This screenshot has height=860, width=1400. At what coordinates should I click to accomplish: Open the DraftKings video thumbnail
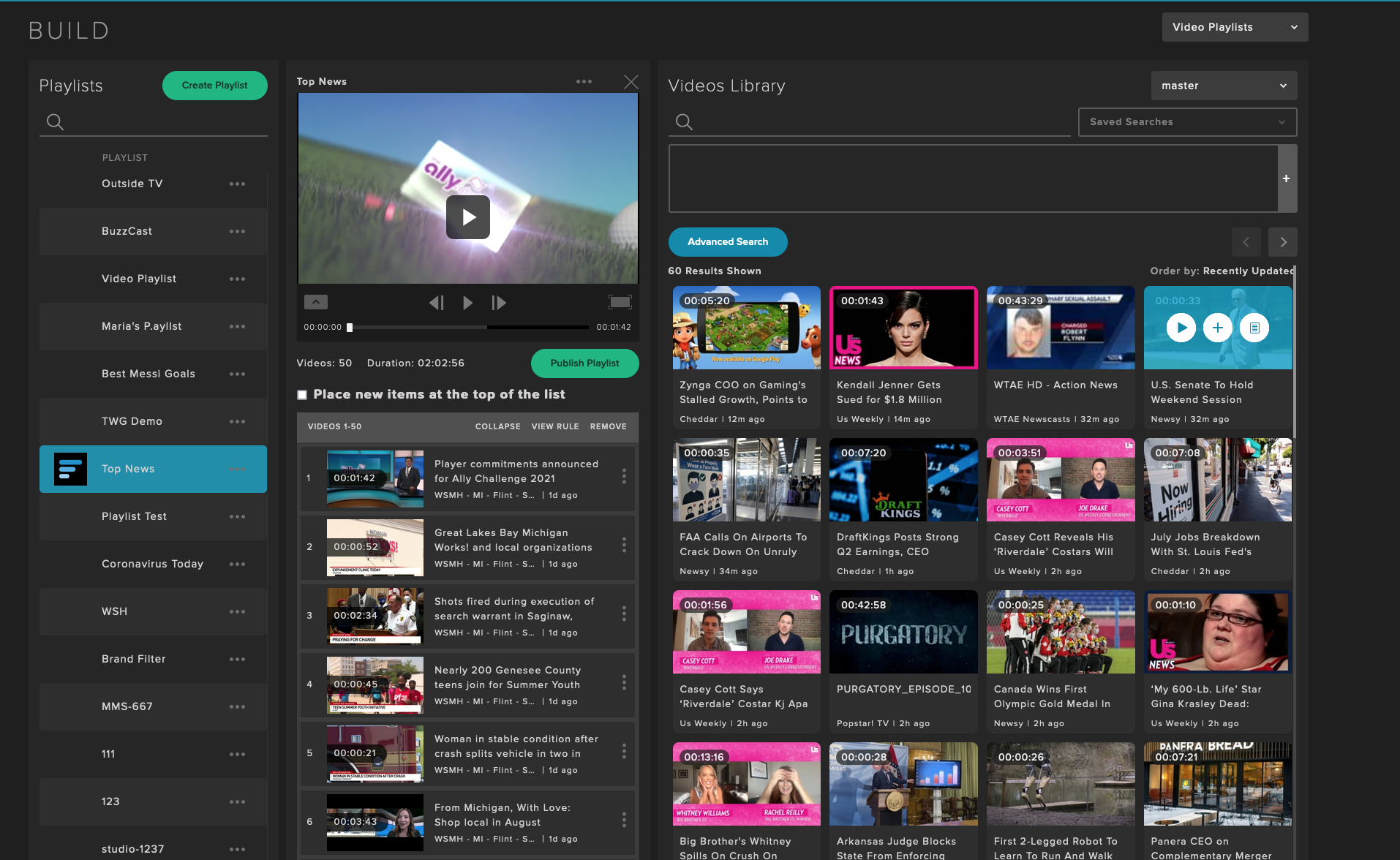(903, 480)
